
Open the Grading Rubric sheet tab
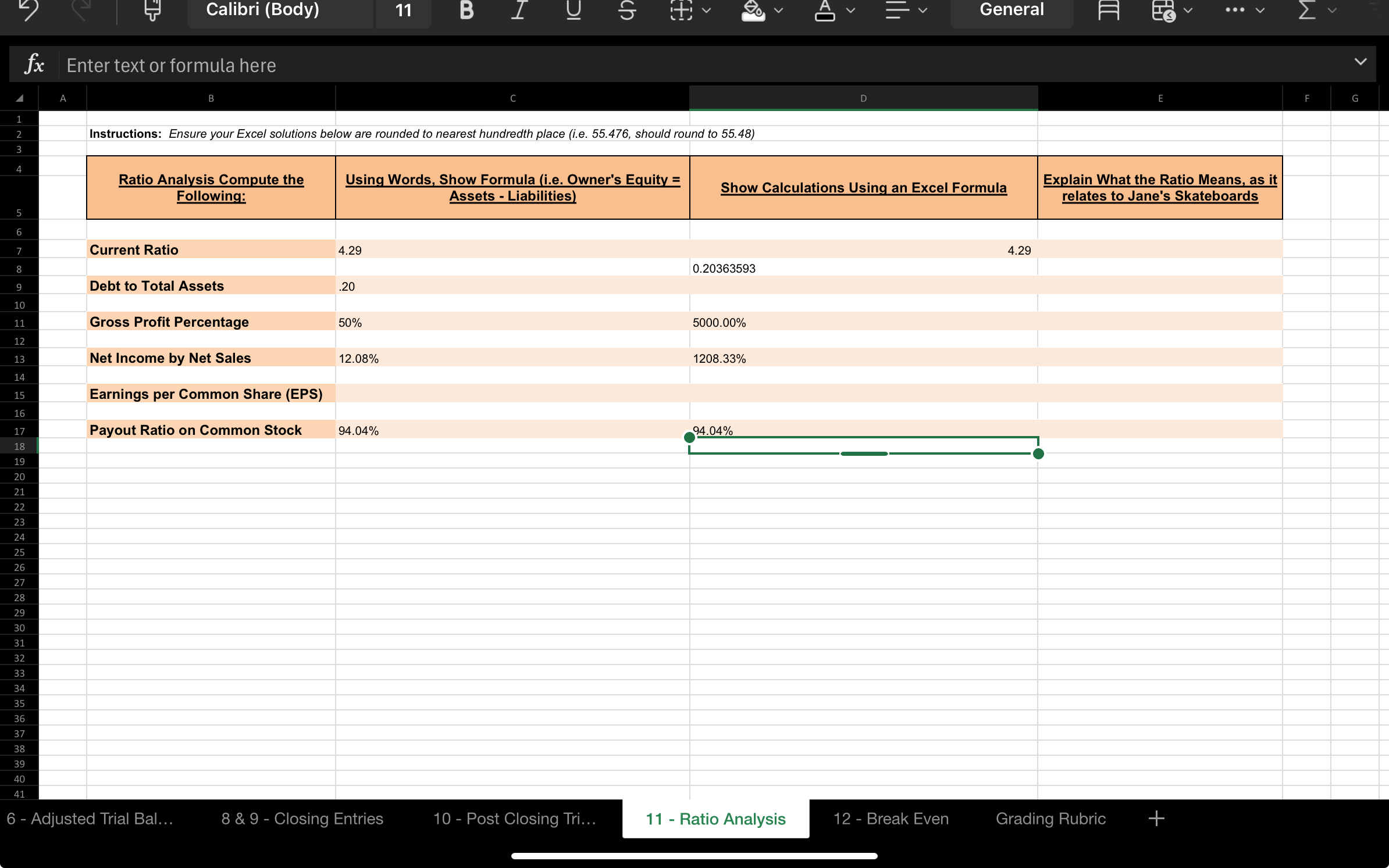pos(1050,819)
